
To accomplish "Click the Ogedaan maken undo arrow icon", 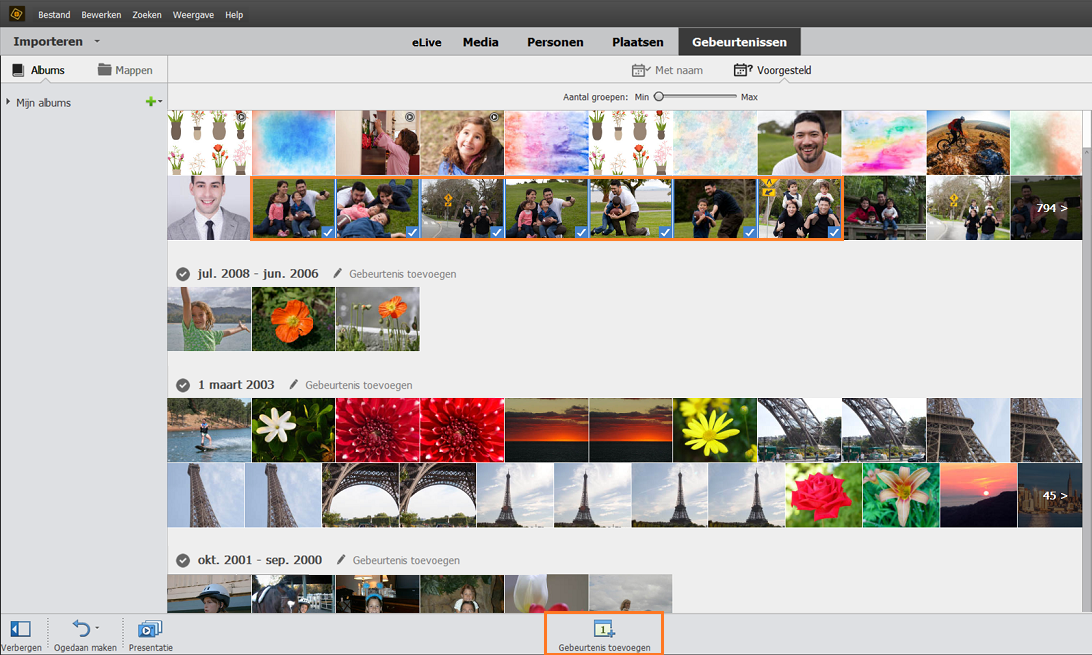I will 81,629.
